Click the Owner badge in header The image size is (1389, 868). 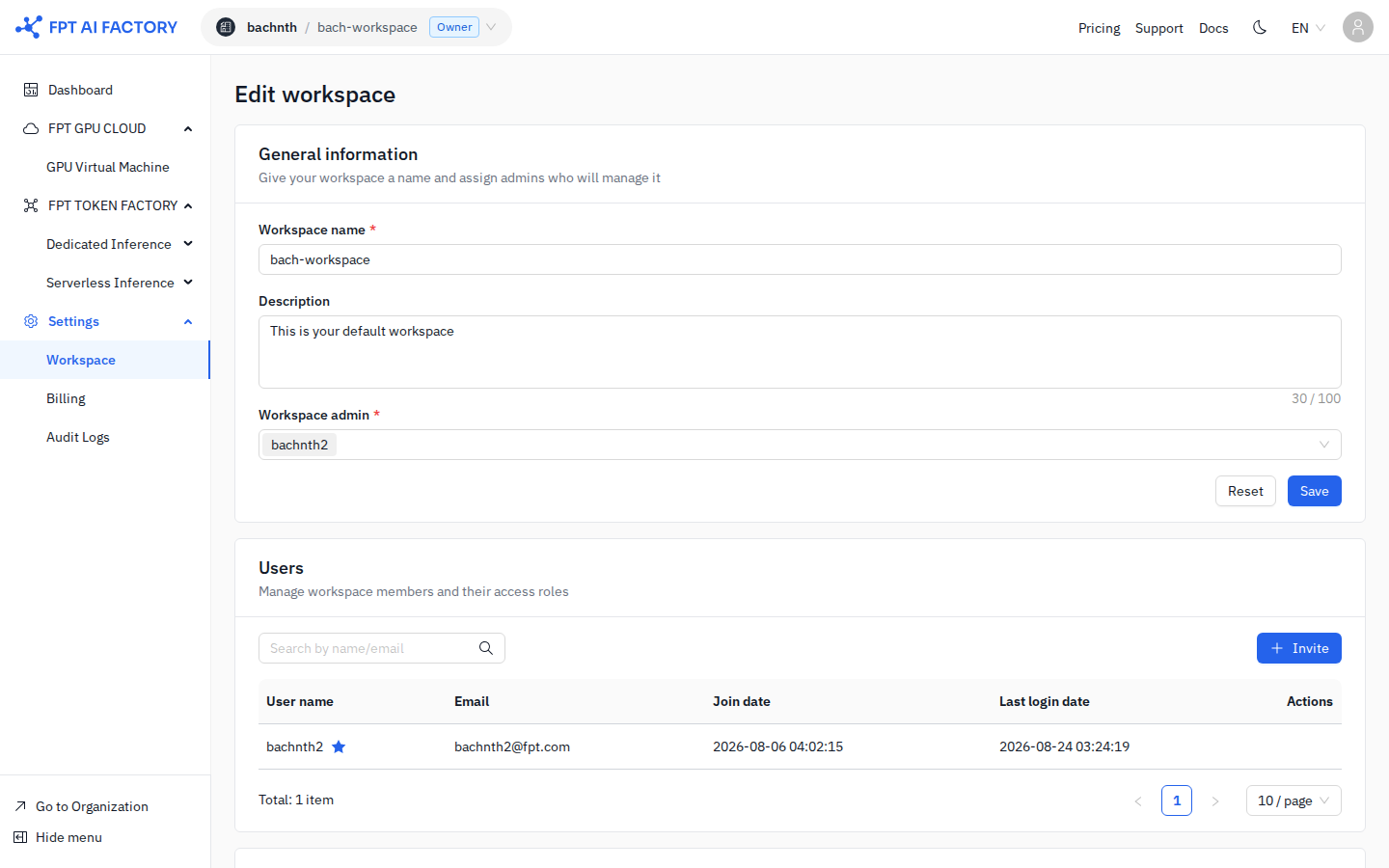coord(454,27)
